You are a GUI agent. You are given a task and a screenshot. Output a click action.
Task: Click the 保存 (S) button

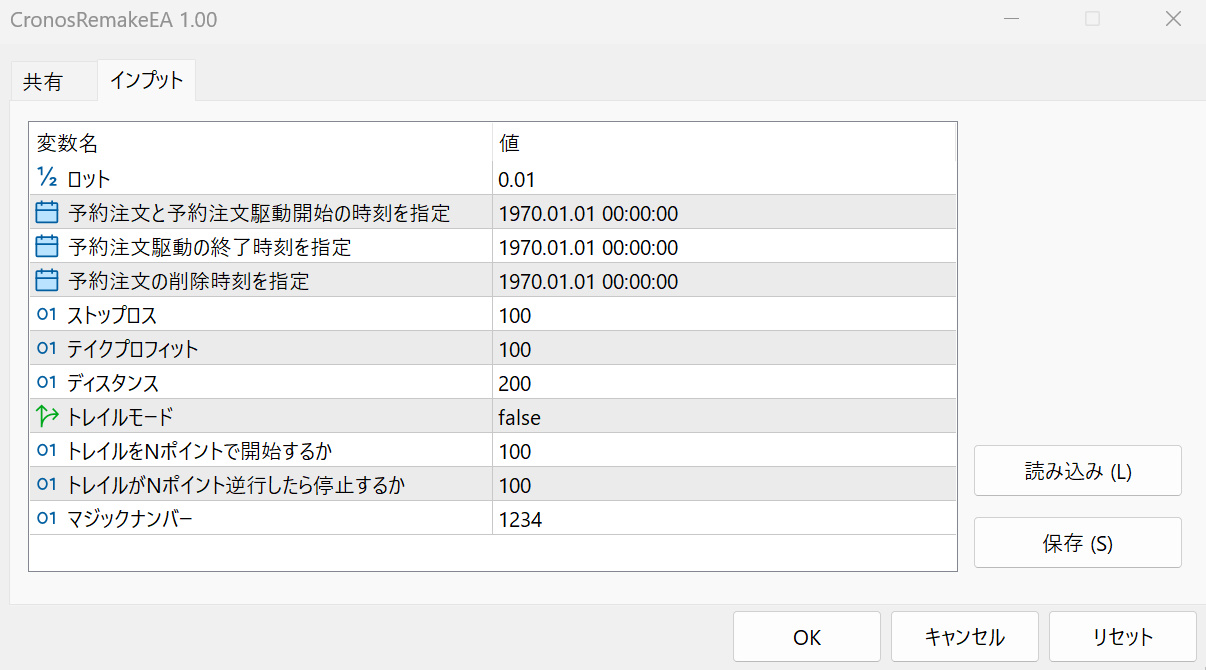[1077, 543]
